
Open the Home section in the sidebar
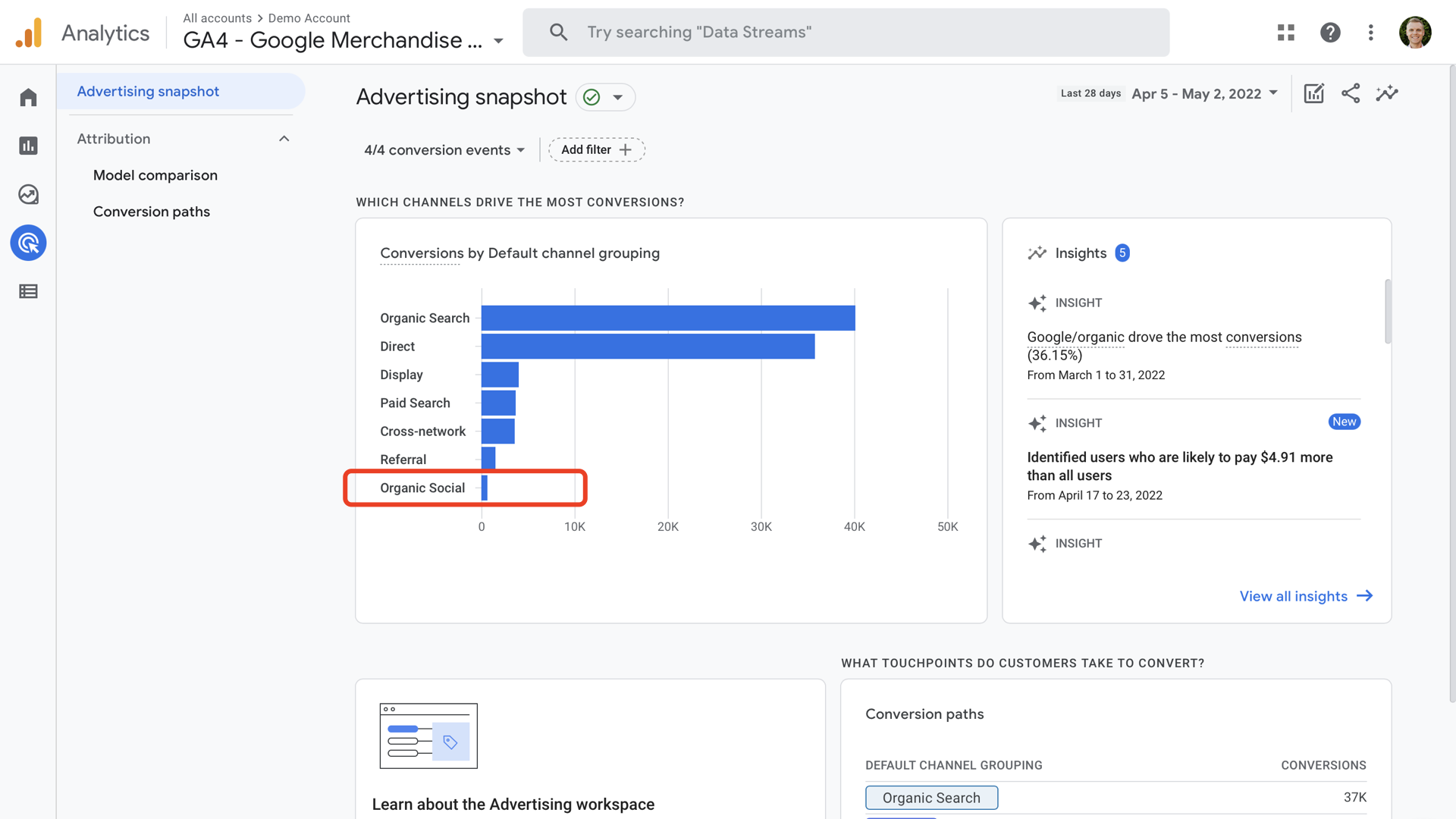pos(28,97)
